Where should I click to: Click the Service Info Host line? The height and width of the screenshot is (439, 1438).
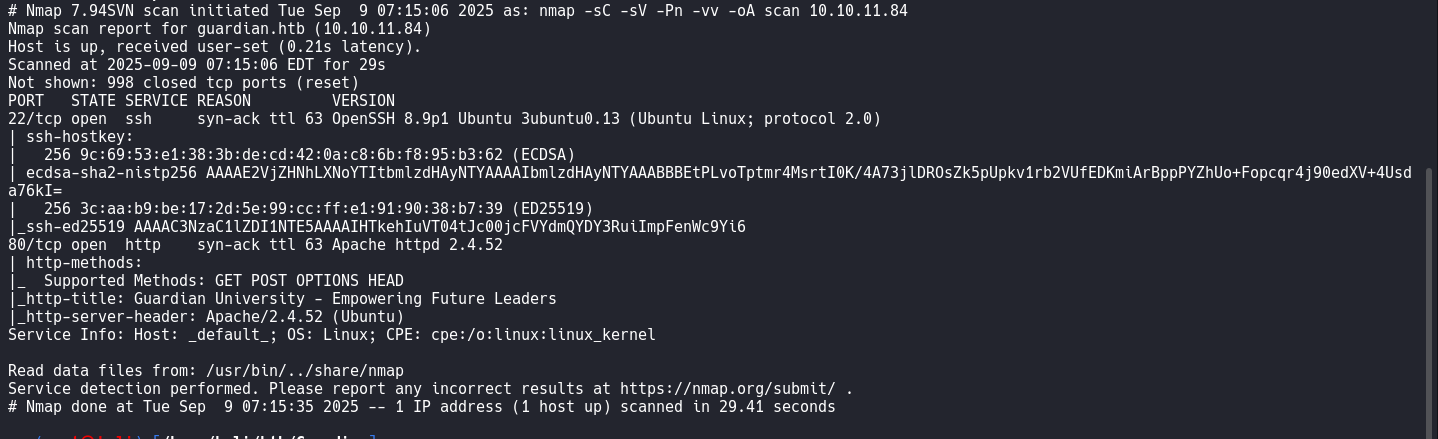tap(332, 335)
